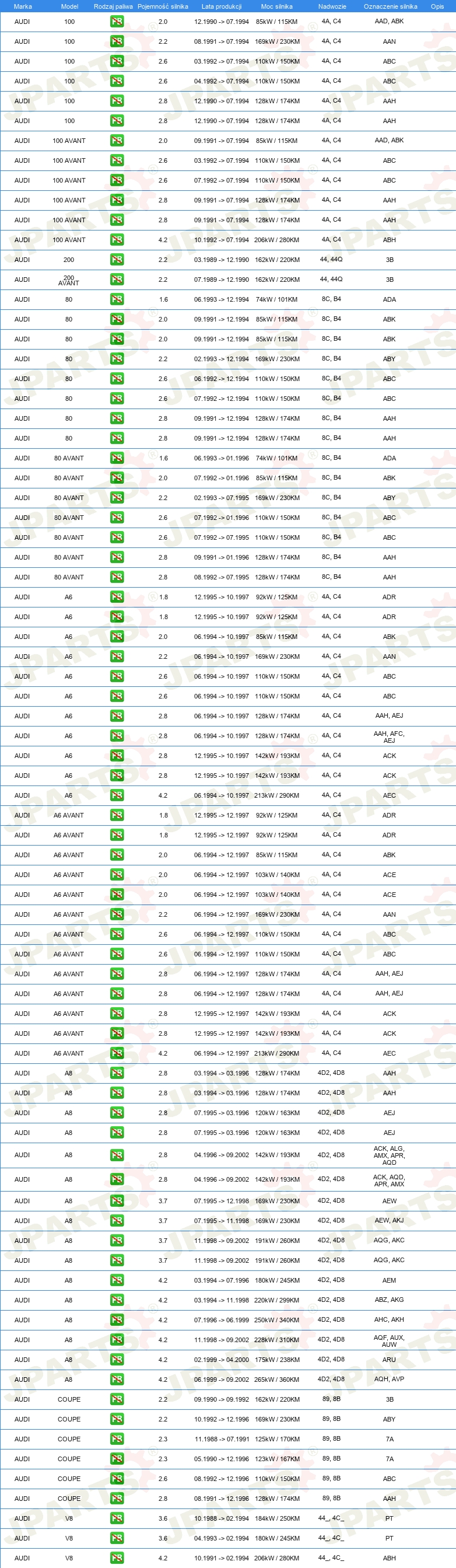Click fuel icon in V8 3.6 184kW row
456x1568 pixels.
coord(117,1518)
